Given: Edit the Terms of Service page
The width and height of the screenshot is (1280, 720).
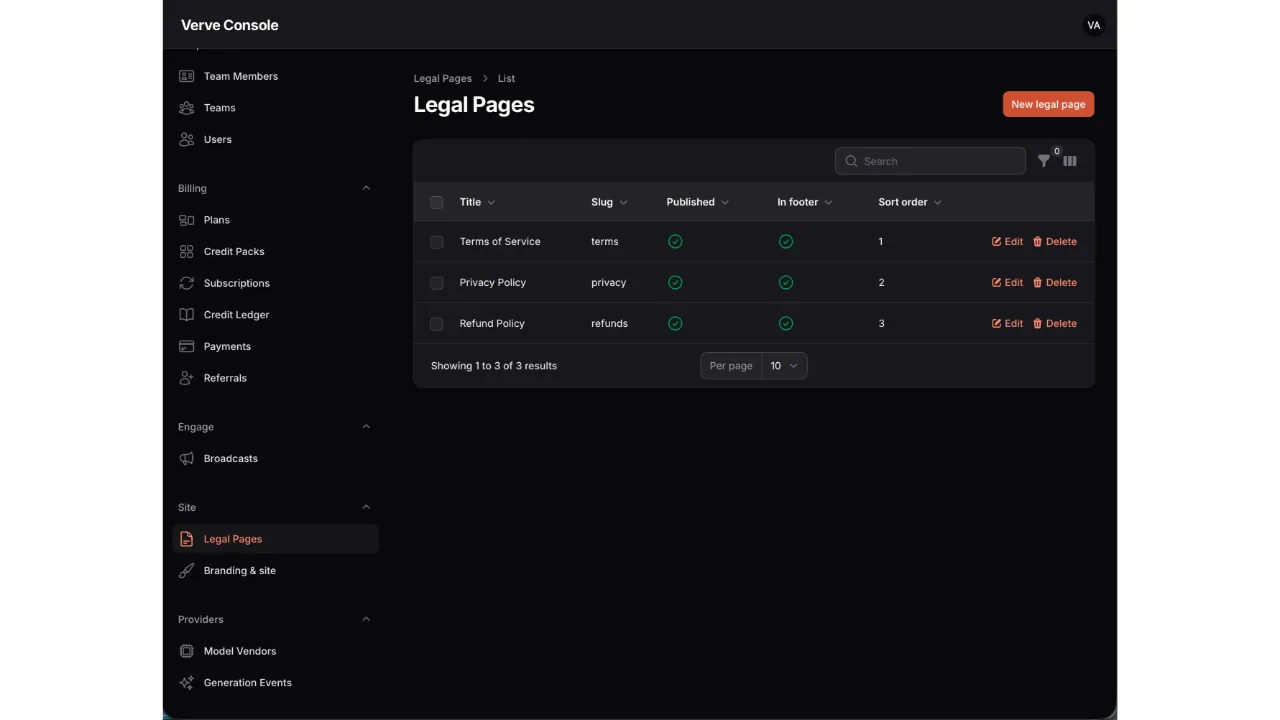Looking at the screenshot, I should tap(1007, 242).
